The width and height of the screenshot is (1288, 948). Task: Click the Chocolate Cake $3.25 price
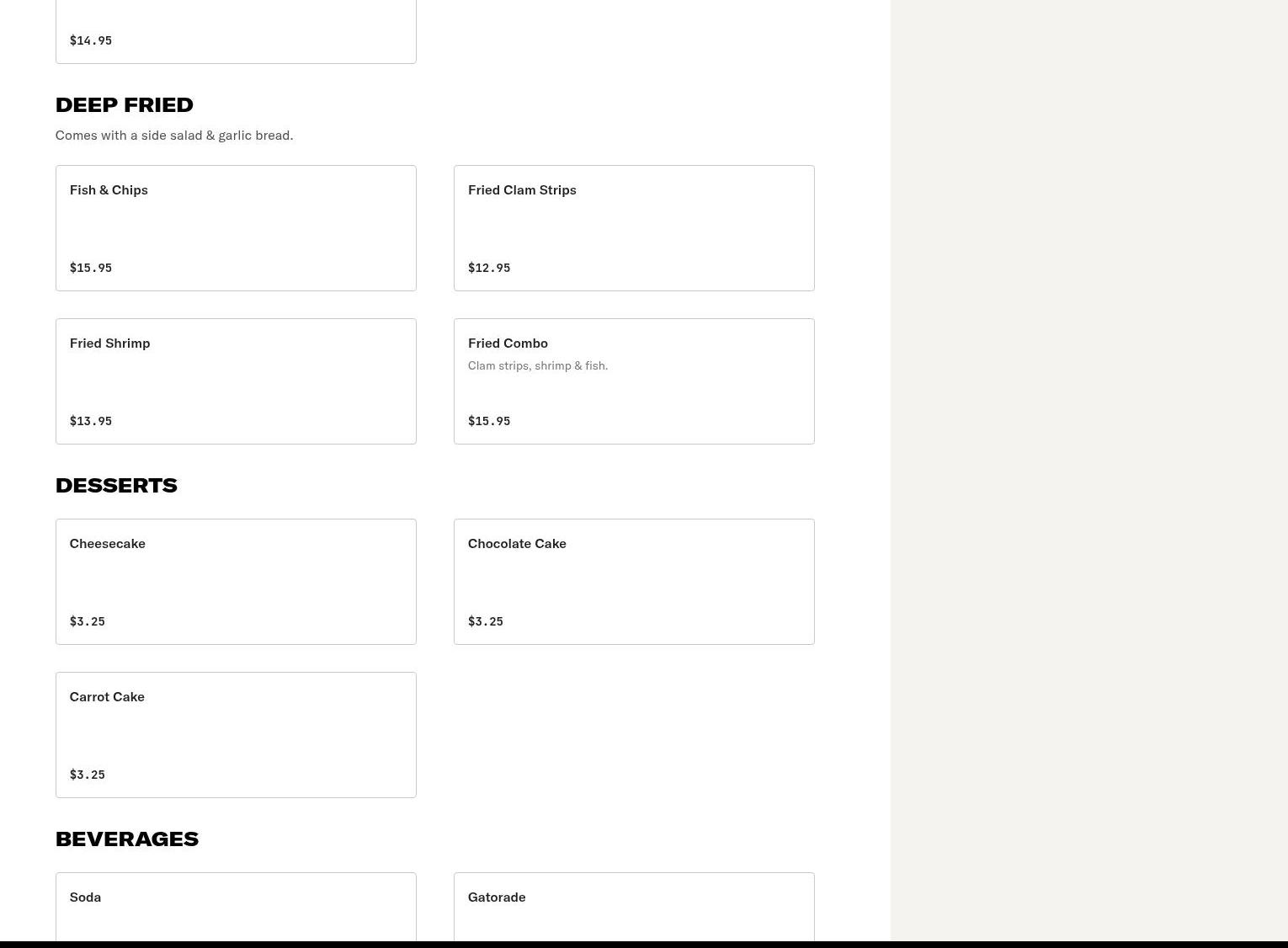click(x=486, y=621)
